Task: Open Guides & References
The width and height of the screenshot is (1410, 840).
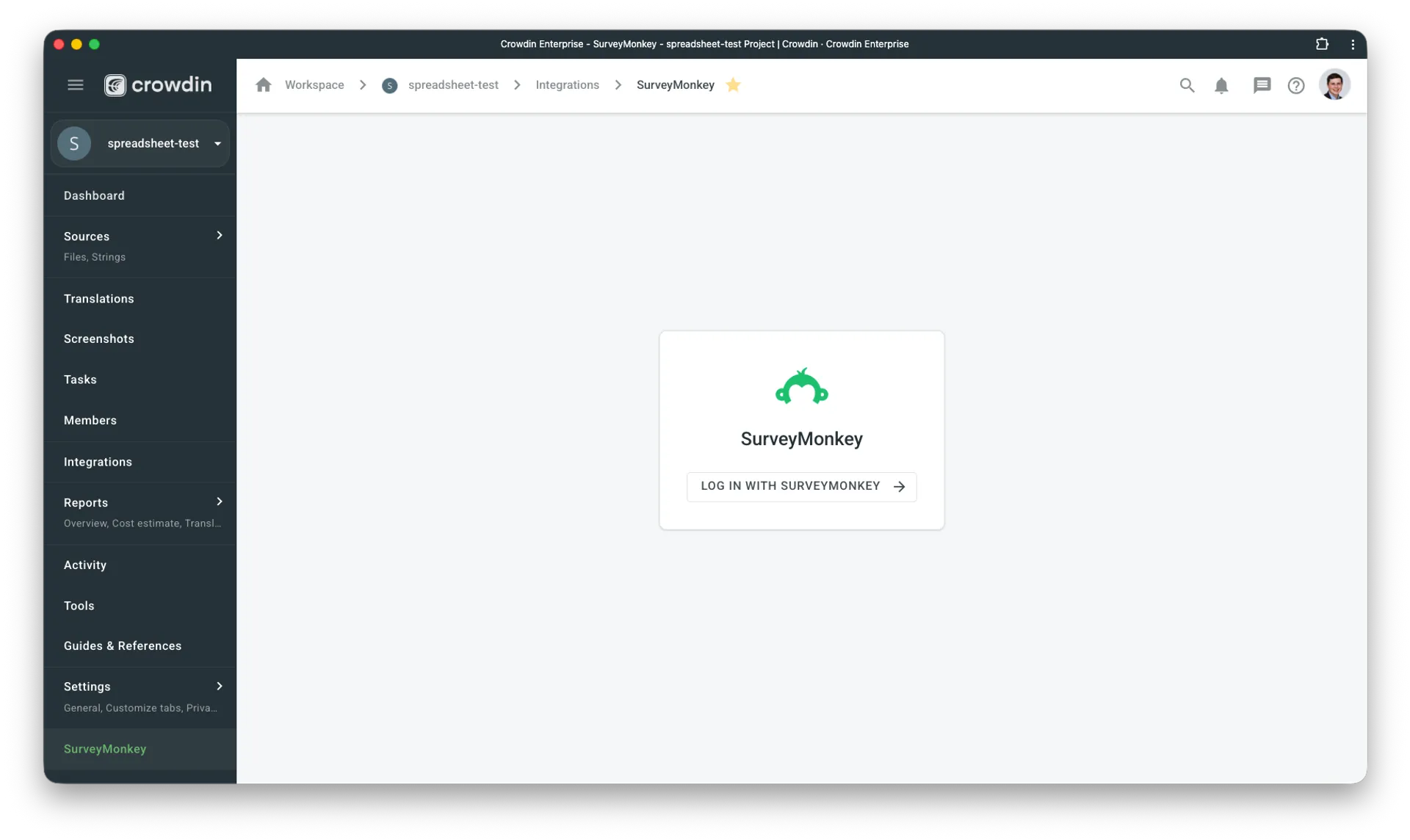Action: pyautogui.click(x=123, y=645)
